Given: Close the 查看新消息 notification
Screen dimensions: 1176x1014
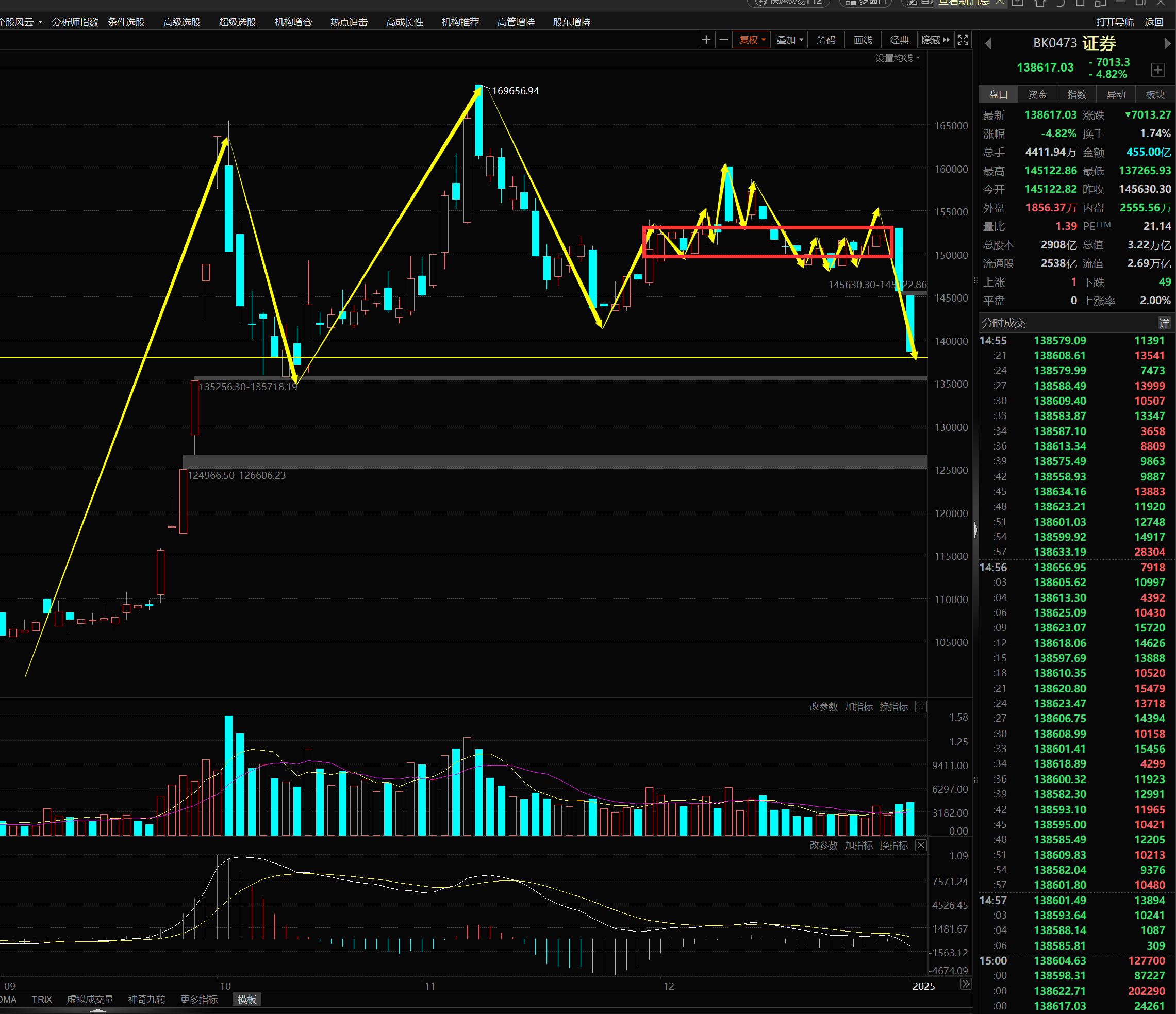Looking at the screenshot, I should pyautogui.click(x=1000, y=3).
